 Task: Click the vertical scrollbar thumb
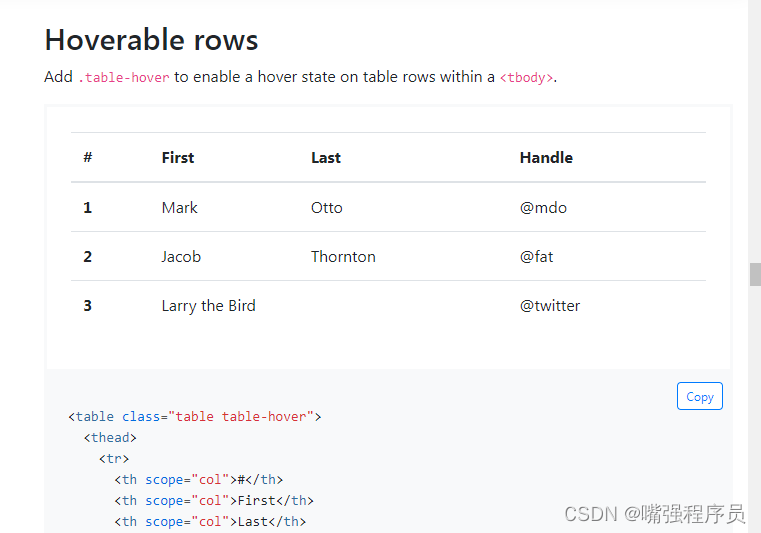755,274
